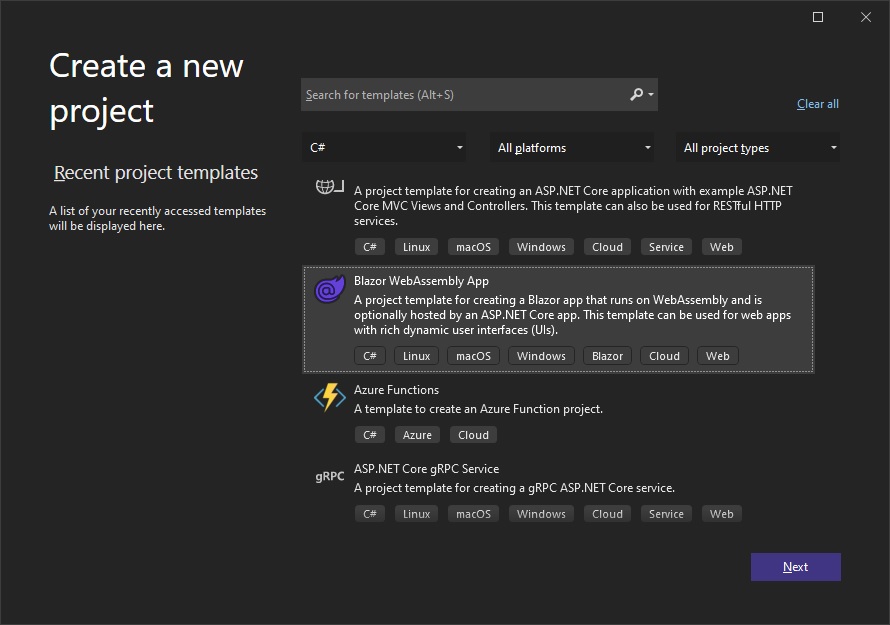Click the gRPC service template icon
The width and height of the screenshot is (890, 625).
329,476
